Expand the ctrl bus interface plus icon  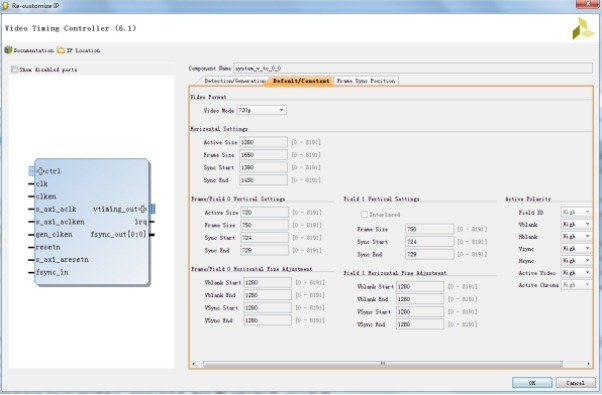click(x=40, y=171)
